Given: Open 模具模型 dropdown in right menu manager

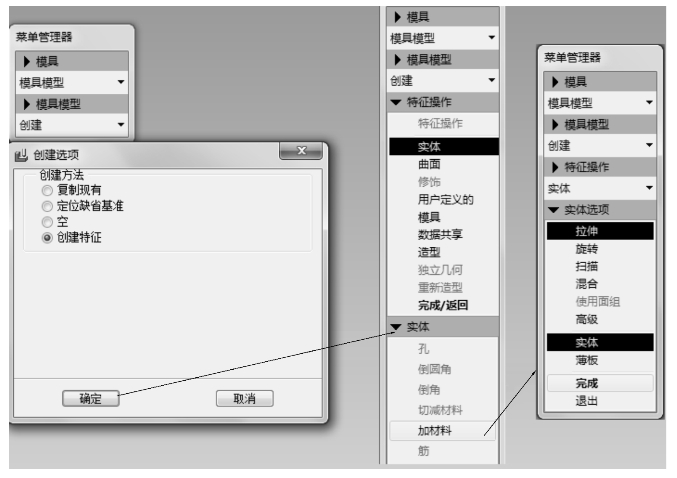Looking at the screenshot, I should coord(601,103).
